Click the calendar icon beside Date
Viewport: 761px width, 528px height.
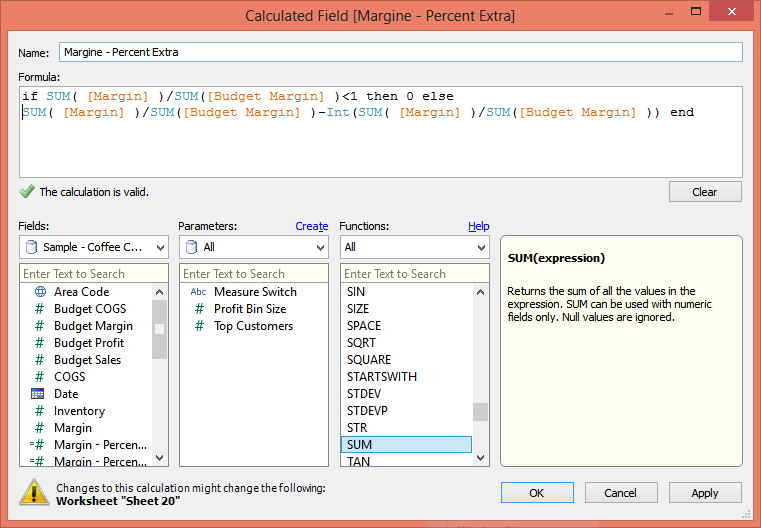click(x=37, y=394)
